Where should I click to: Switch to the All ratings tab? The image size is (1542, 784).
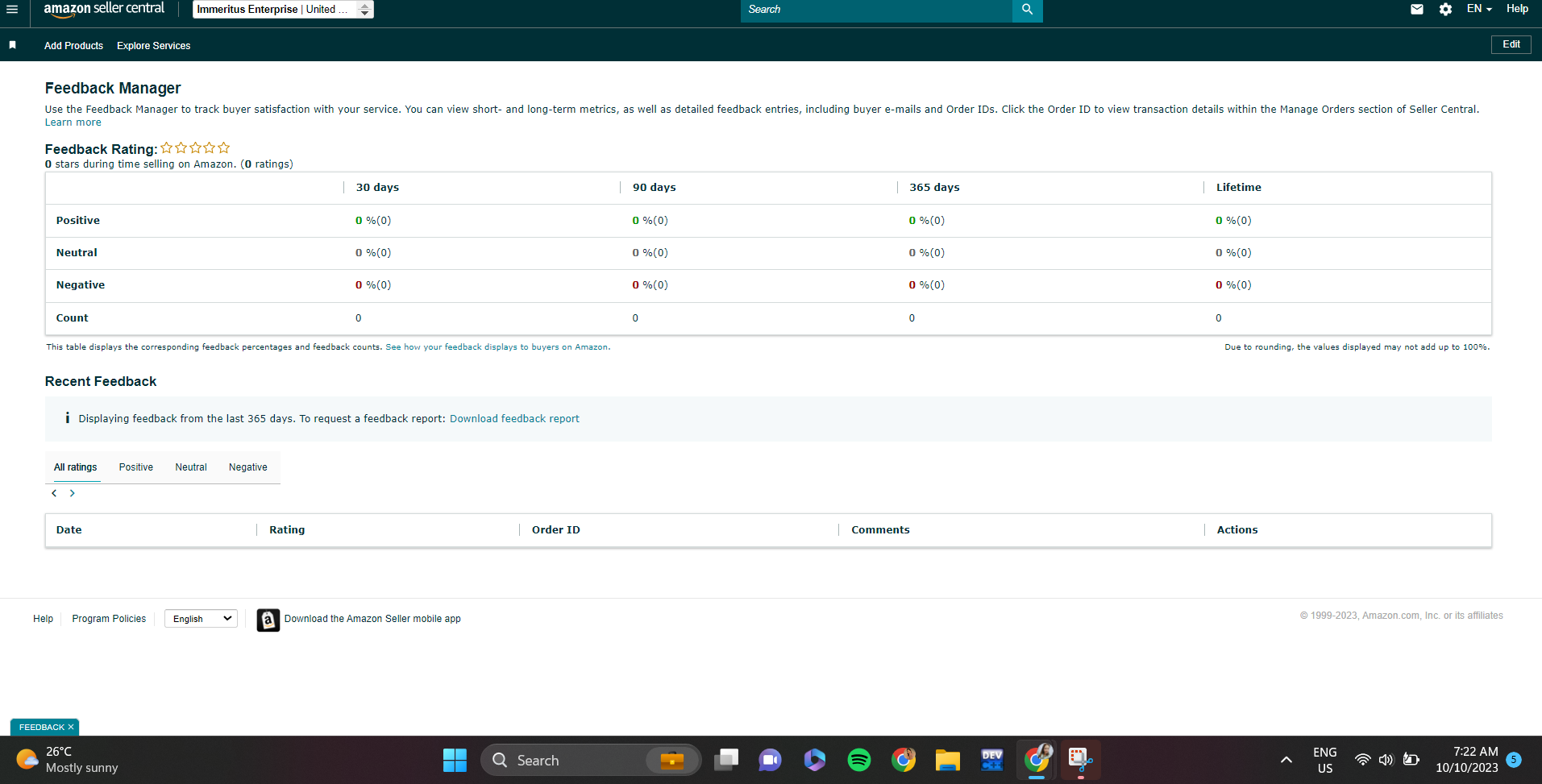[x=76, y=467]
